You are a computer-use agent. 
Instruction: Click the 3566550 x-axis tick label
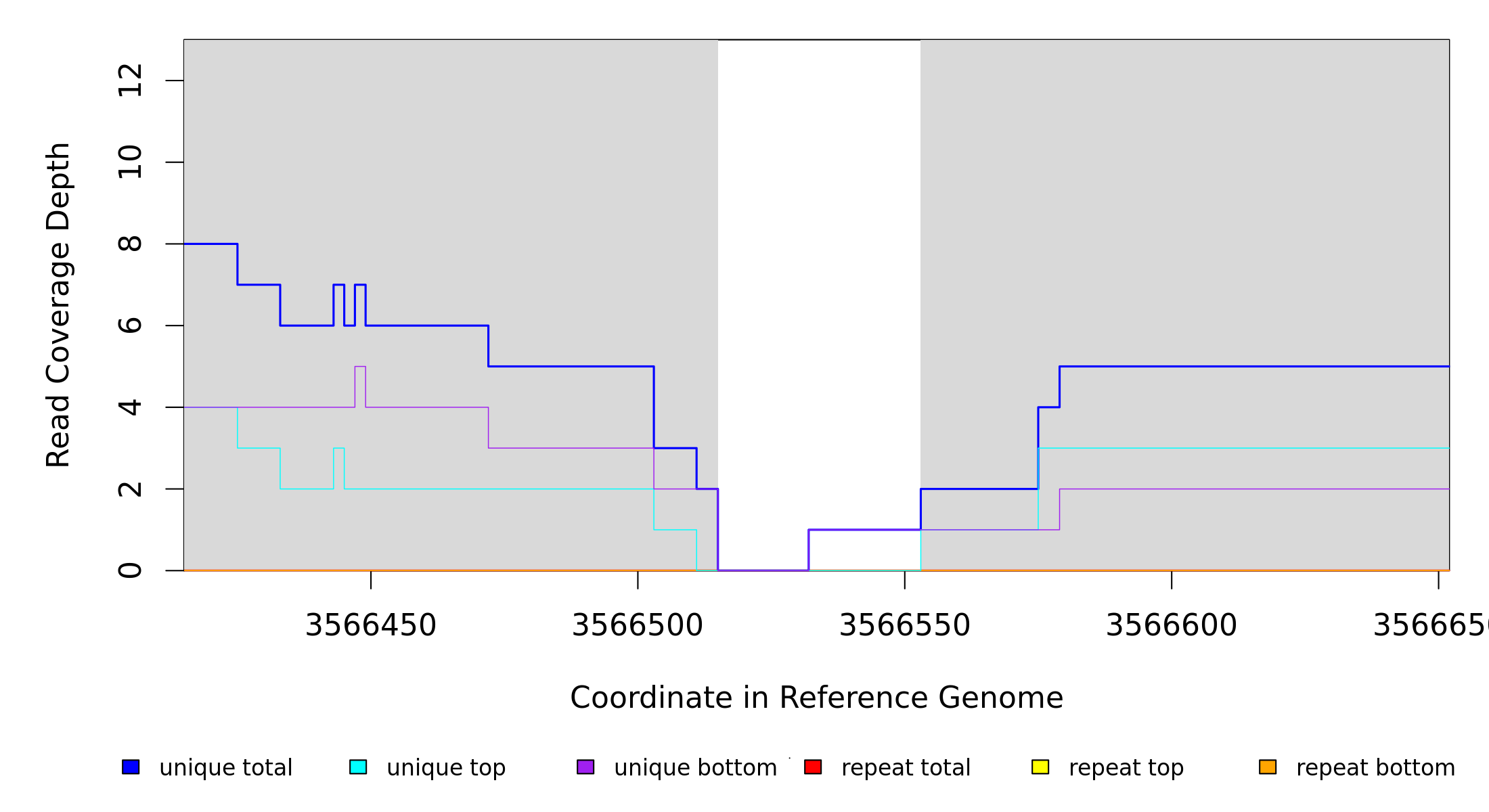[905, 625]
